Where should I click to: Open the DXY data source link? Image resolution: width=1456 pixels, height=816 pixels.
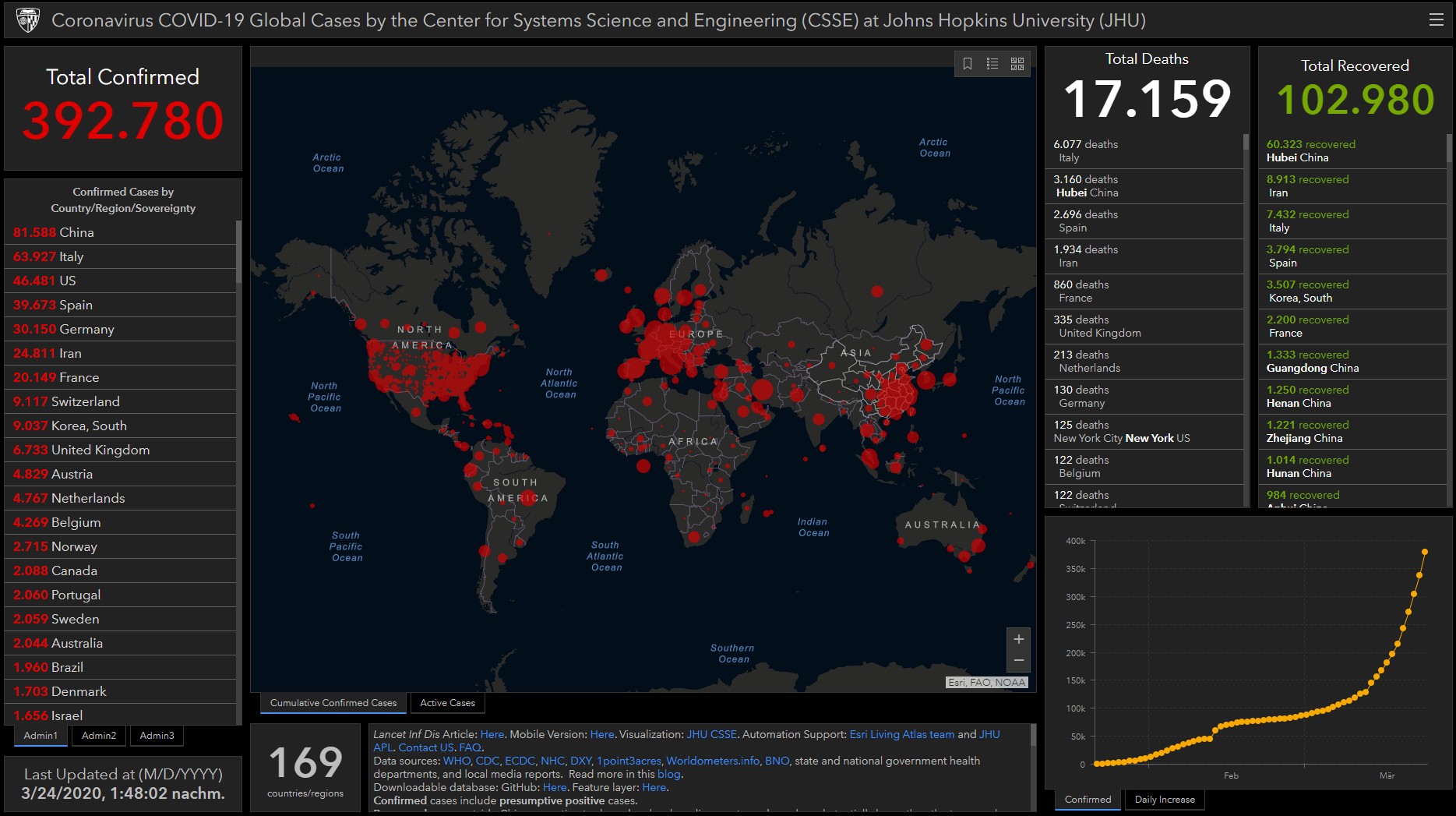tap(580, 761)
